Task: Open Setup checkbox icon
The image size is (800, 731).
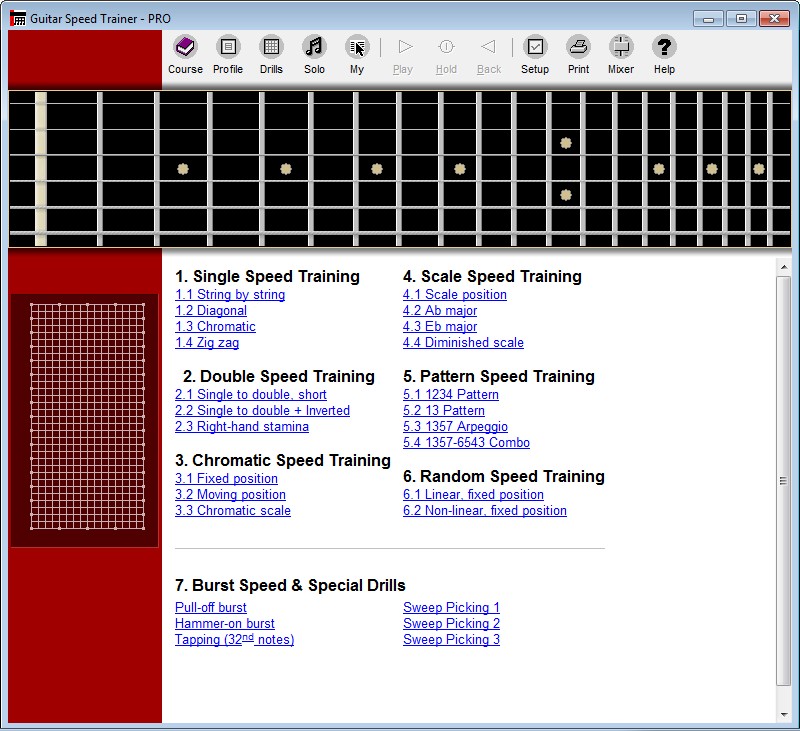Action: [535, 47]
